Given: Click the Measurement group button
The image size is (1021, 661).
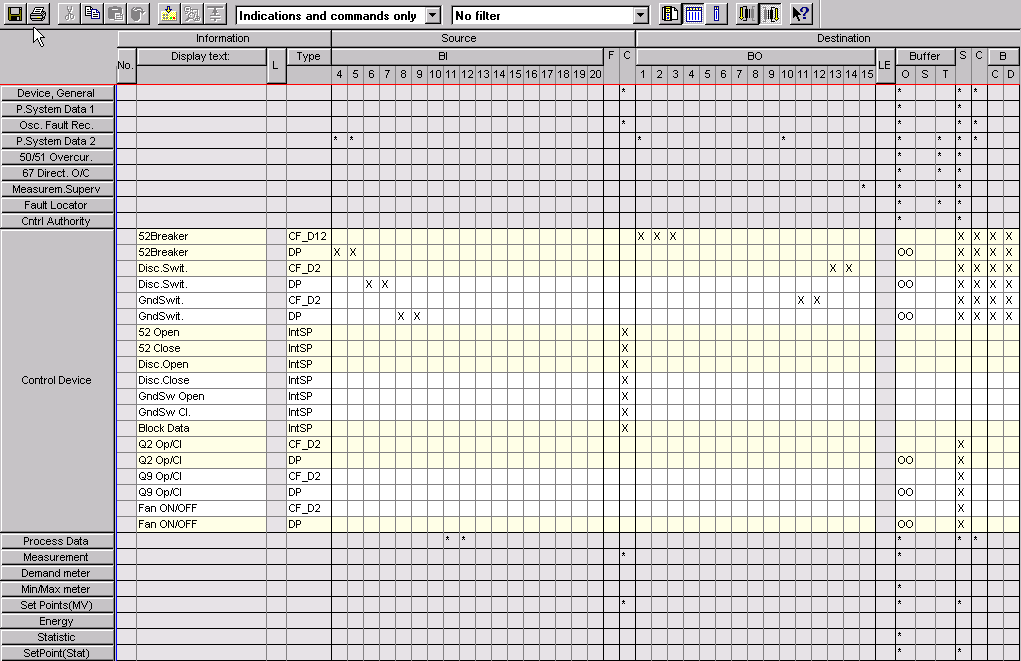Looking at the screenshot, I should click(57, 557).
